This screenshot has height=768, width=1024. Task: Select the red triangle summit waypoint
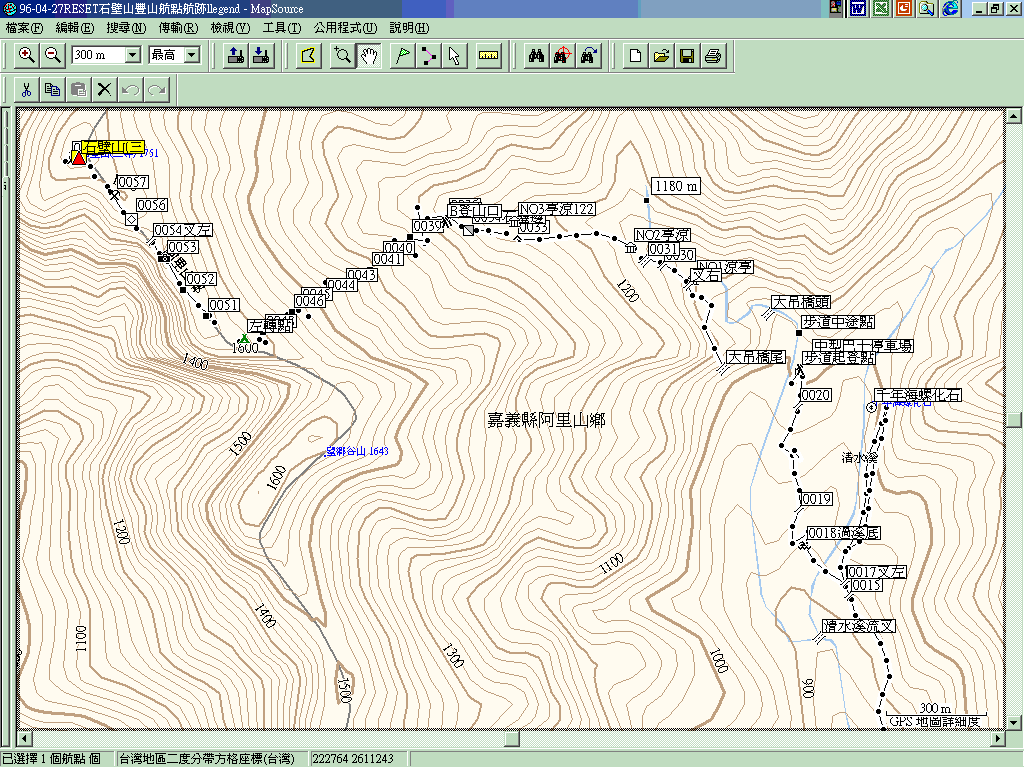[x=78, y=157]
